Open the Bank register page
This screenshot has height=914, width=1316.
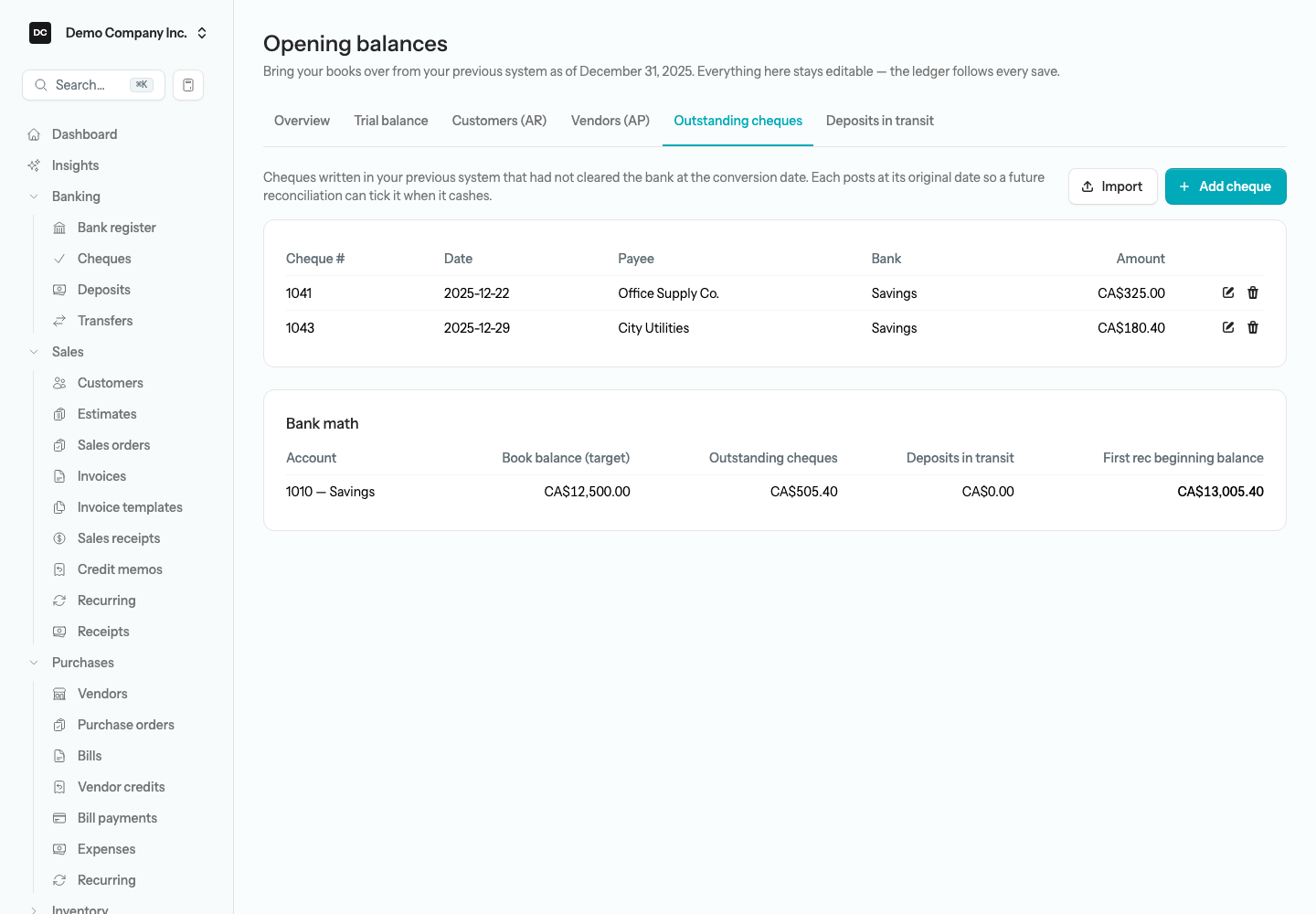coord(117,228)
